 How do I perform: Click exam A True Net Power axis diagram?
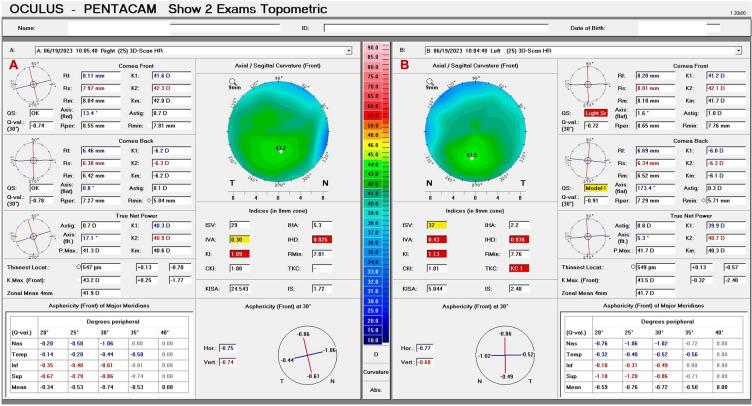tap(33, 236)
